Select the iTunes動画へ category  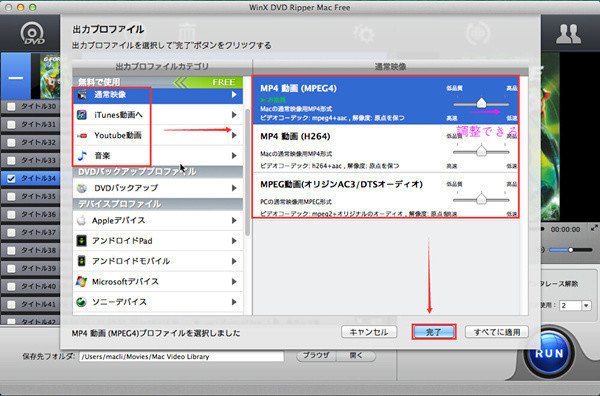158,115
